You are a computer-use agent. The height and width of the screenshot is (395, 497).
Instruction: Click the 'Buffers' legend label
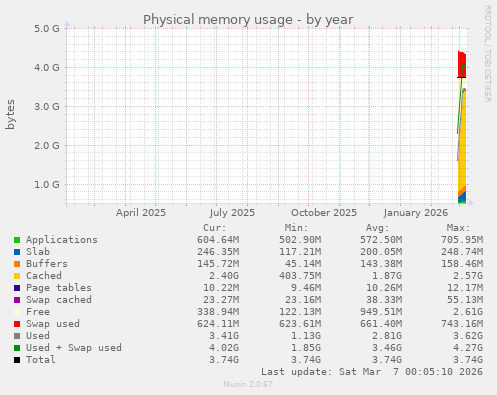(x=47, y=264)
